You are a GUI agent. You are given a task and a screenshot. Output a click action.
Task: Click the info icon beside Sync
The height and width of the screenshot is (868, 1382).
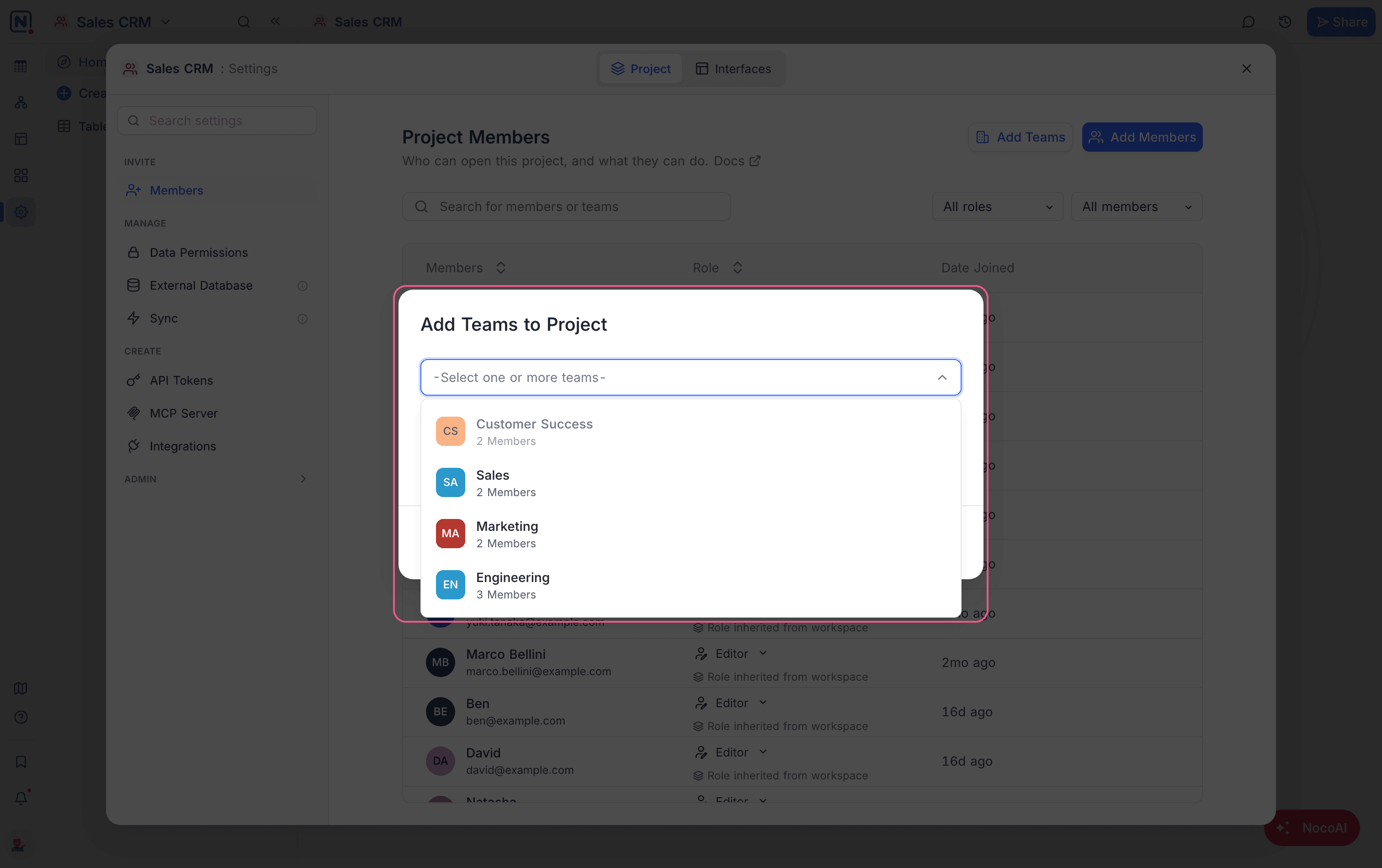tap(303, 318)
